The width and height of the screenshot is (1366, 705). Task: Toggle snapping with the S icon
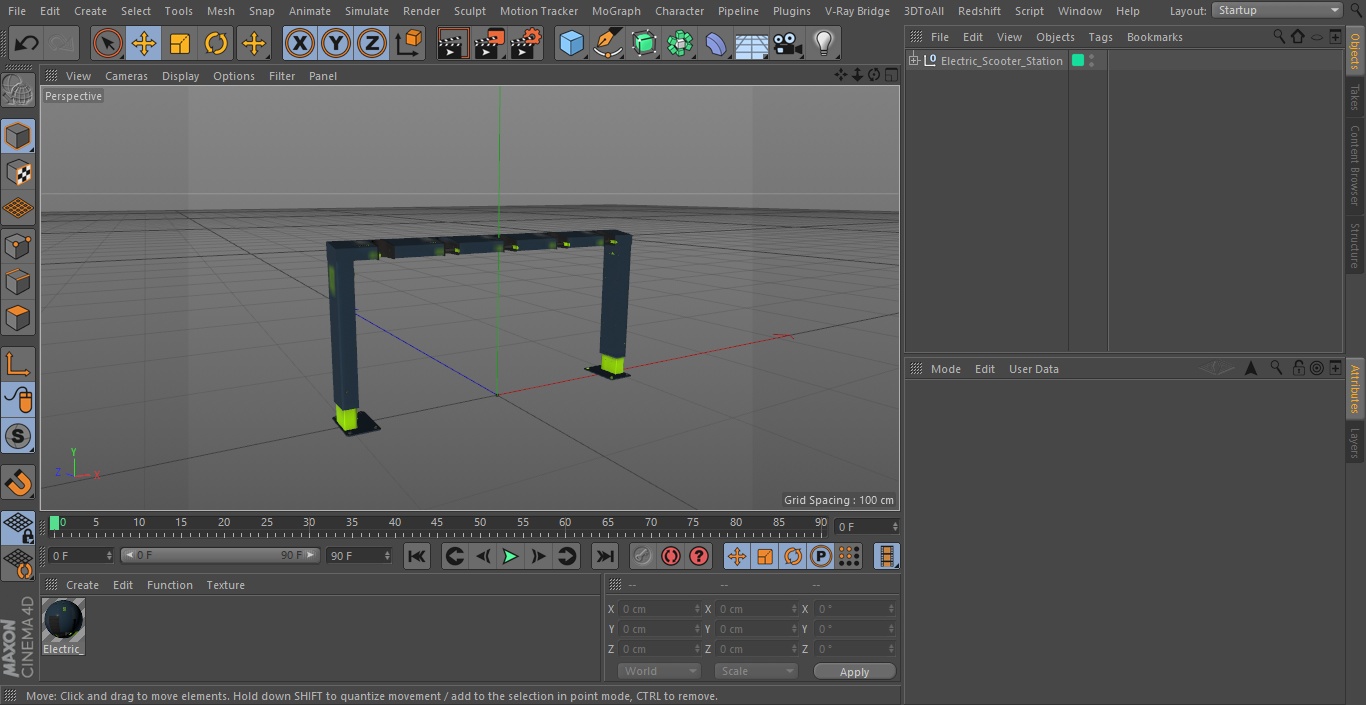click(18, 436)
